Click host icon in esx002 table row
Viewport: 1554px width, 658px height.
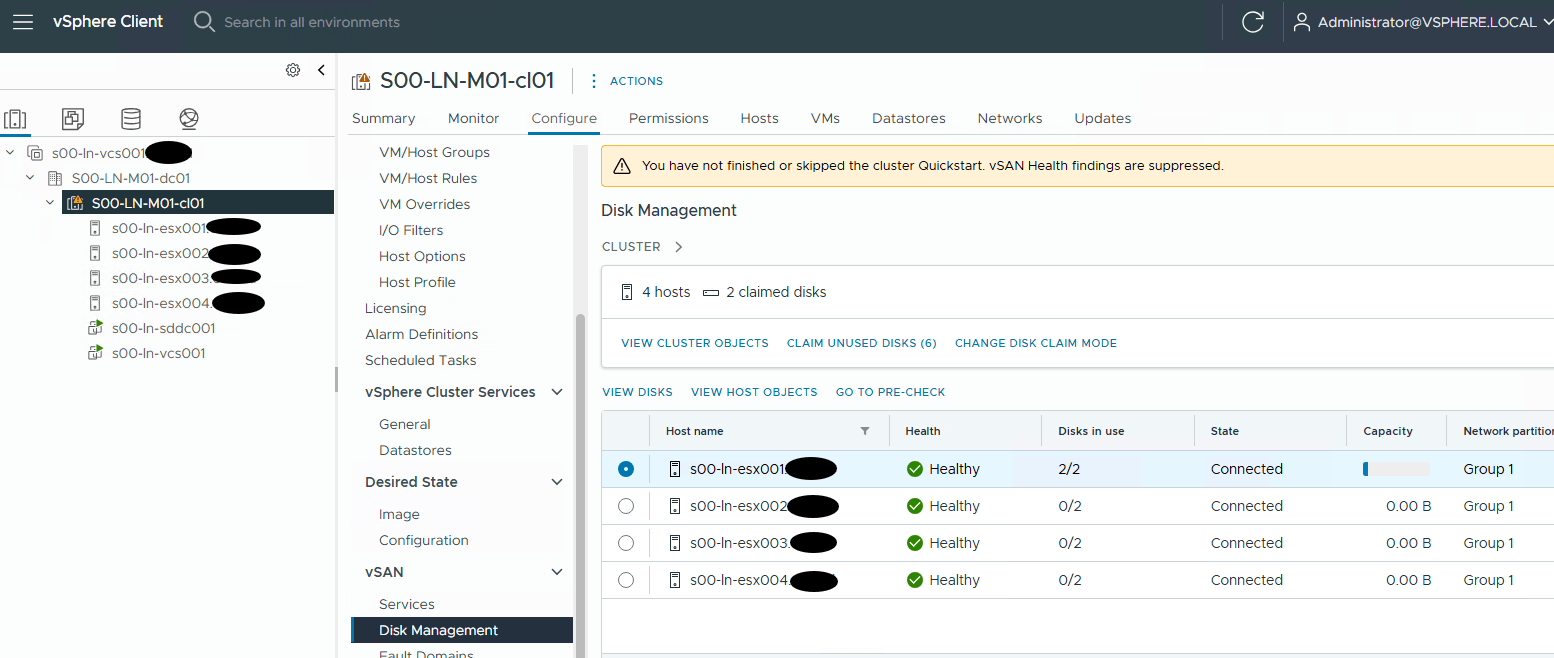tap(675, 506)
